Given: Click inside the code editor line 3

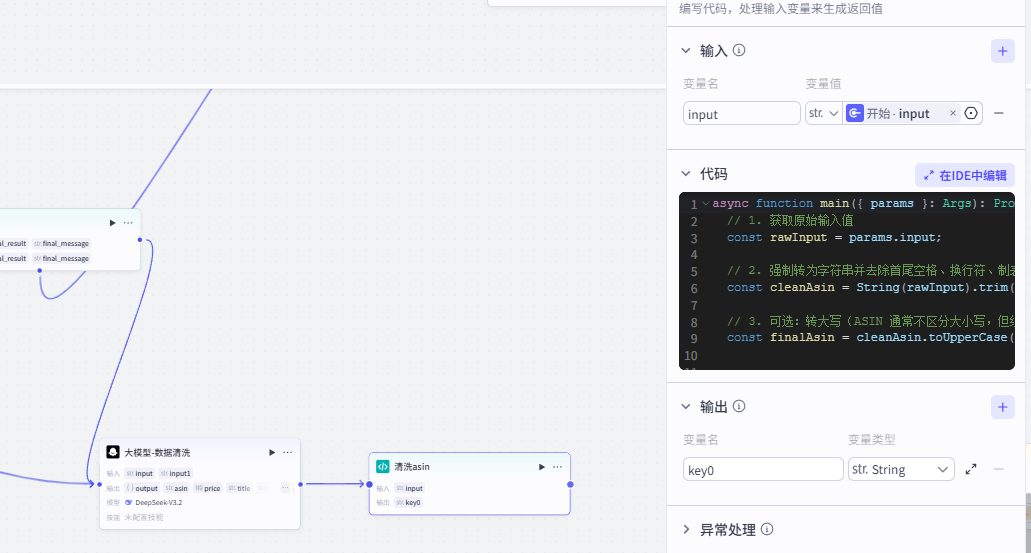Looking at the screenshot, I should [834, 237].
